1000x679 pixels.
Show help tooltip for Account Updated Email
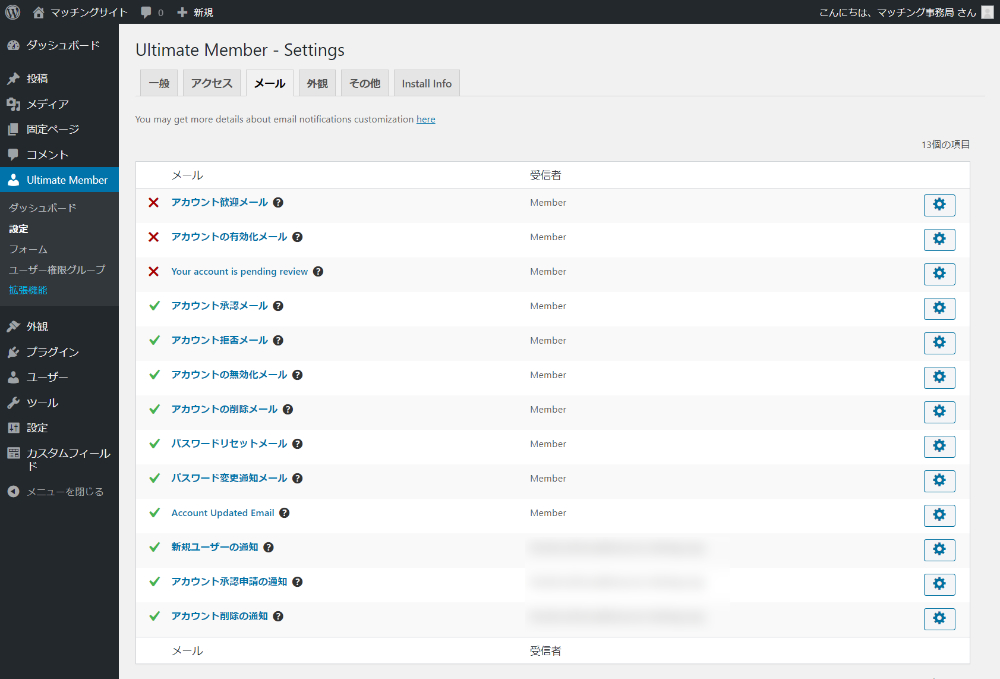(284, 513)
